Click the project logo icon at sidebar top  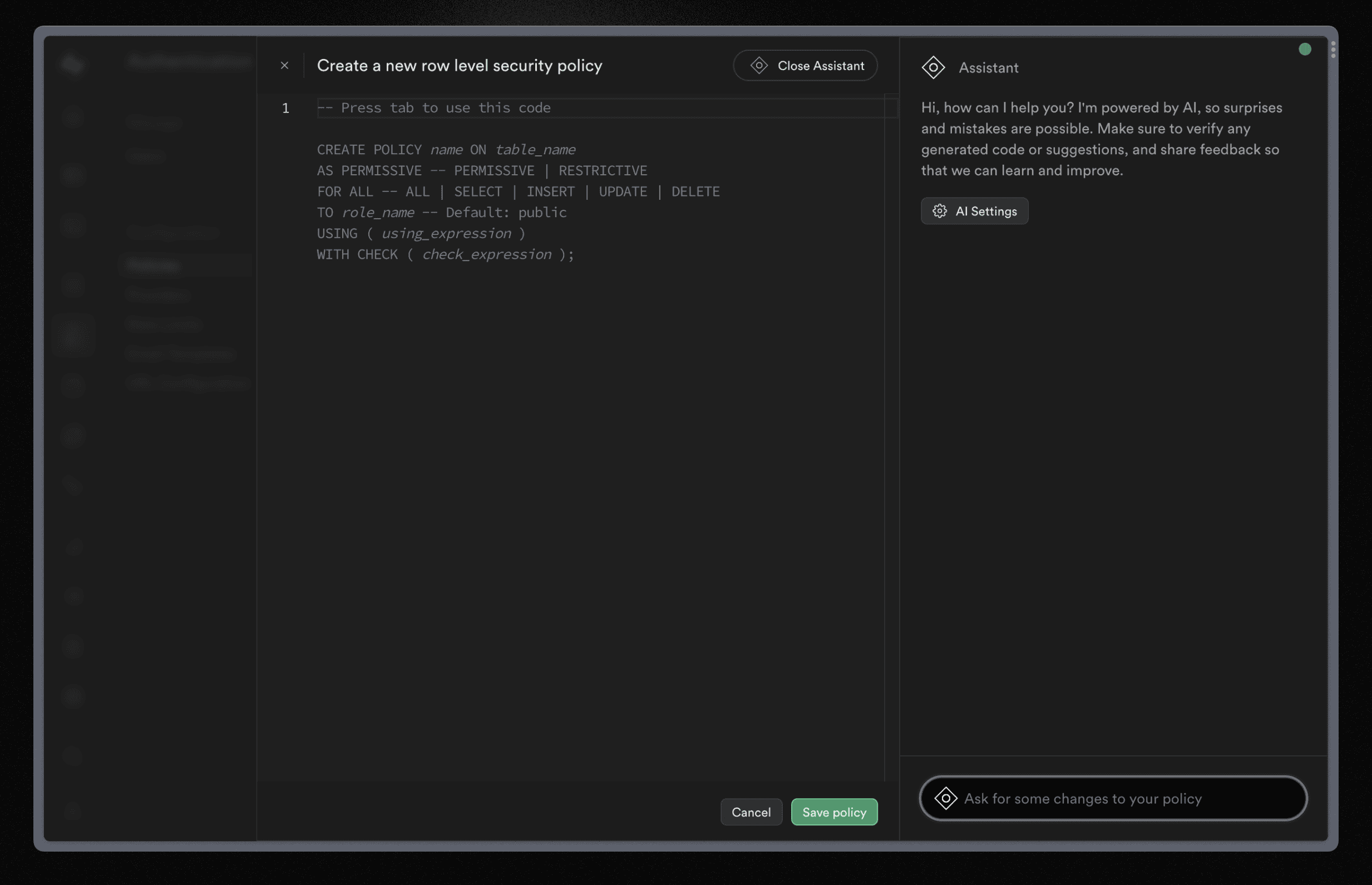tap(73, 65)
